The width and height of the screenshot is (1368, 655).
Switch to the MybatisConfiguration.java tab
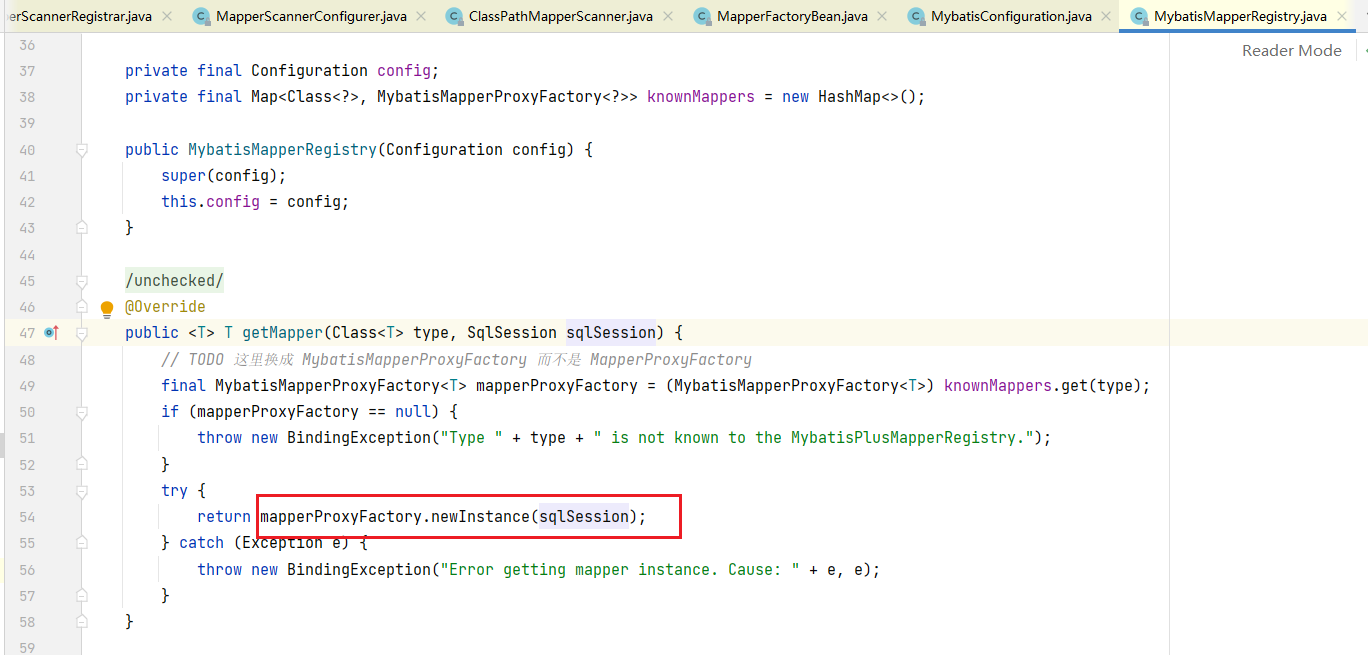[1010, 16]
